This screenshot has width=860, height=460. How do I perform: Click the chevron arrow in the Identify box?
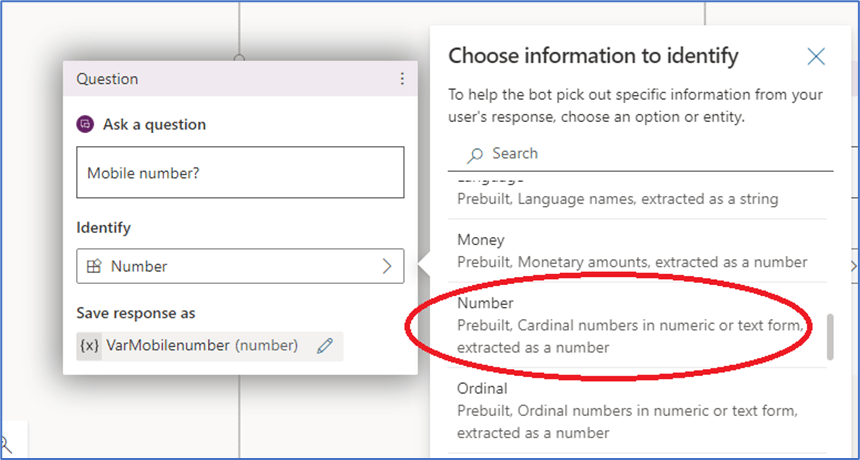point(387,267)
